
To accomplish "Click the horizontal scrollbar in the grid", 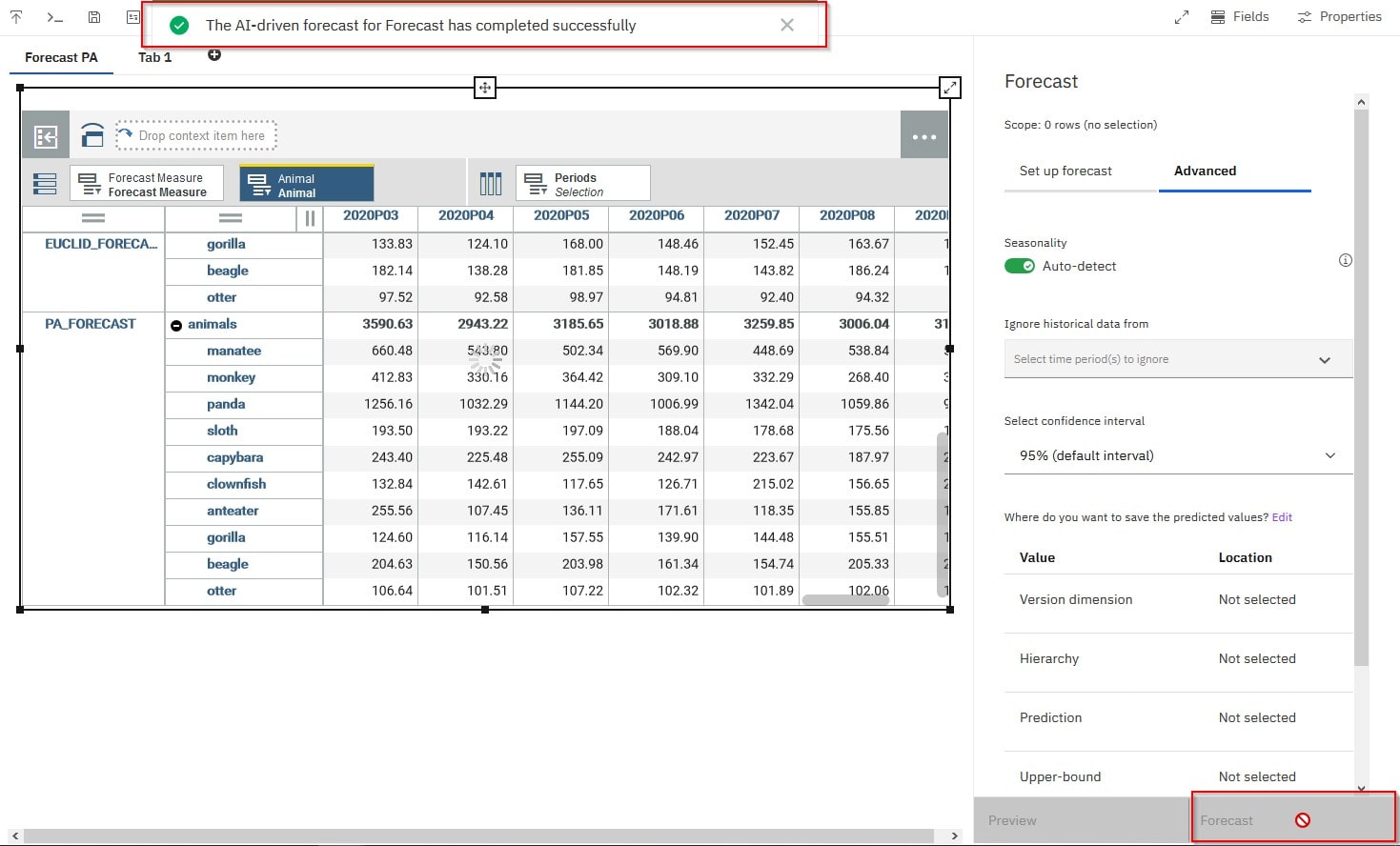I will coord(847,600).
